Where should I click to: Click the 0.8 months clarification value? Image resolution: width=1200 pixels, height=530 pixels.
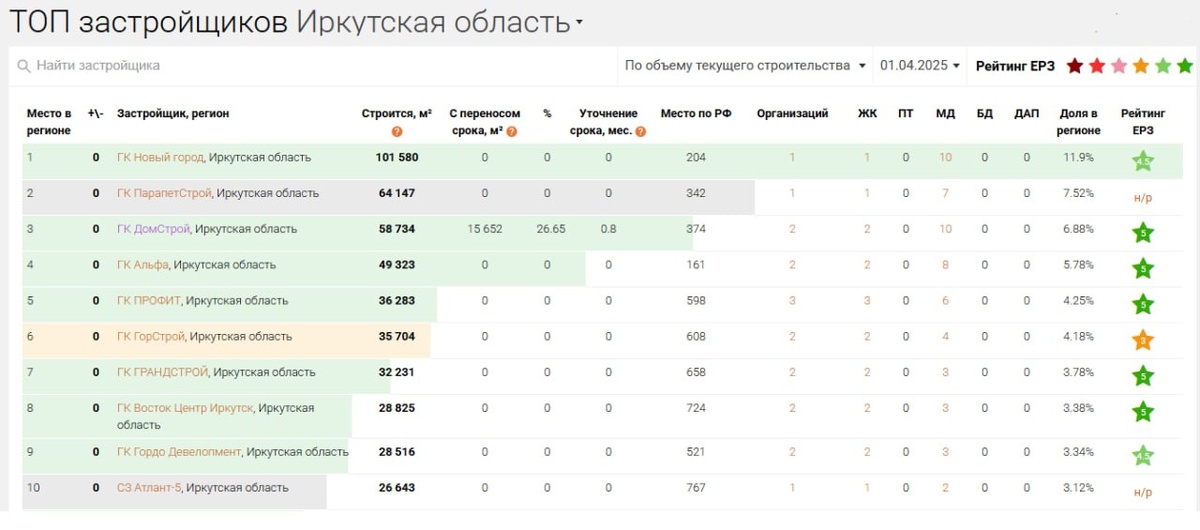coord(608,229)
